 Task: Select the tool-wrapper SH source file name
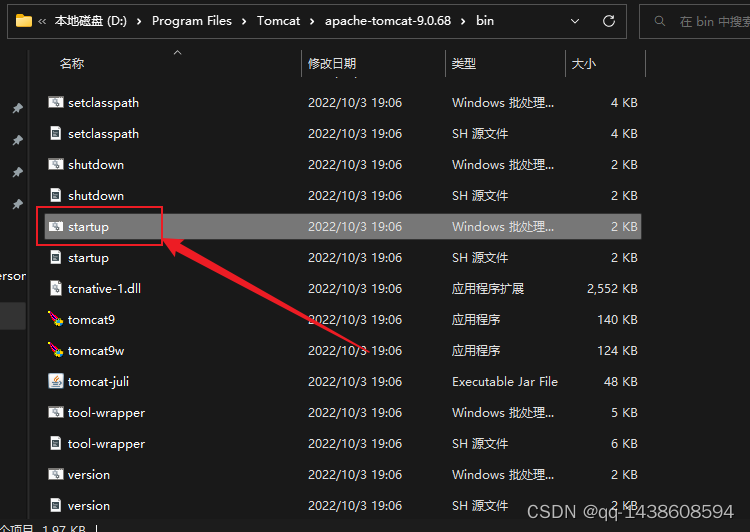[106, 444]
